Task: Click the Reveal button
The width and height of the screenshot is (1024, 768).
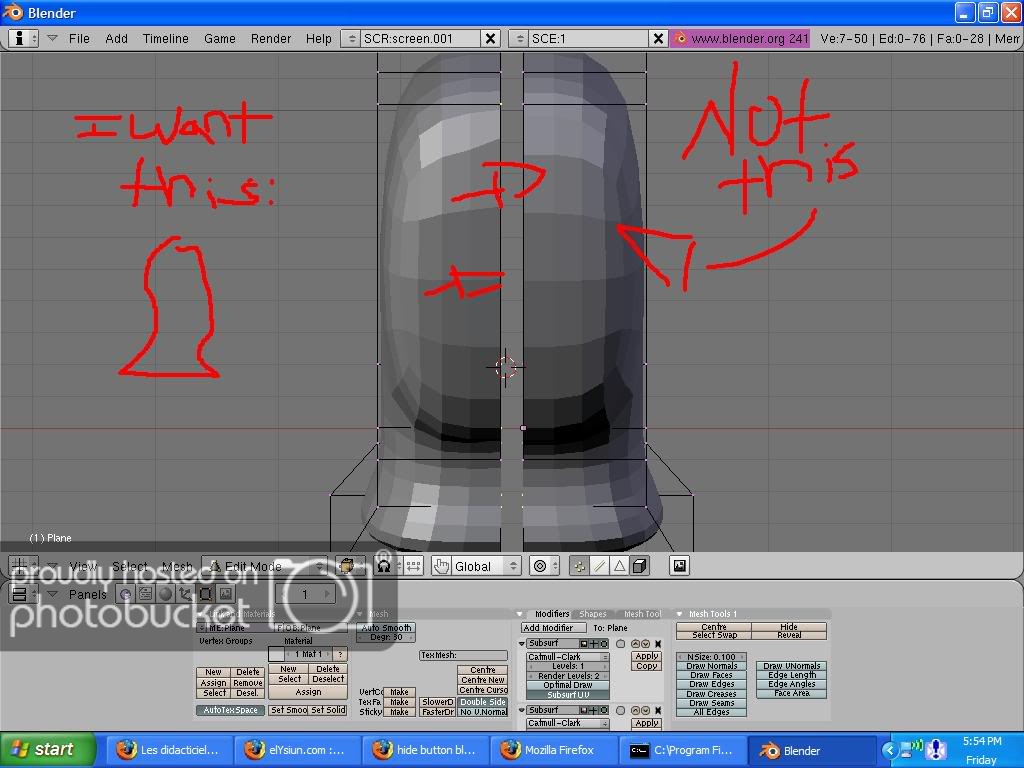Action: (x=789, y=635)
